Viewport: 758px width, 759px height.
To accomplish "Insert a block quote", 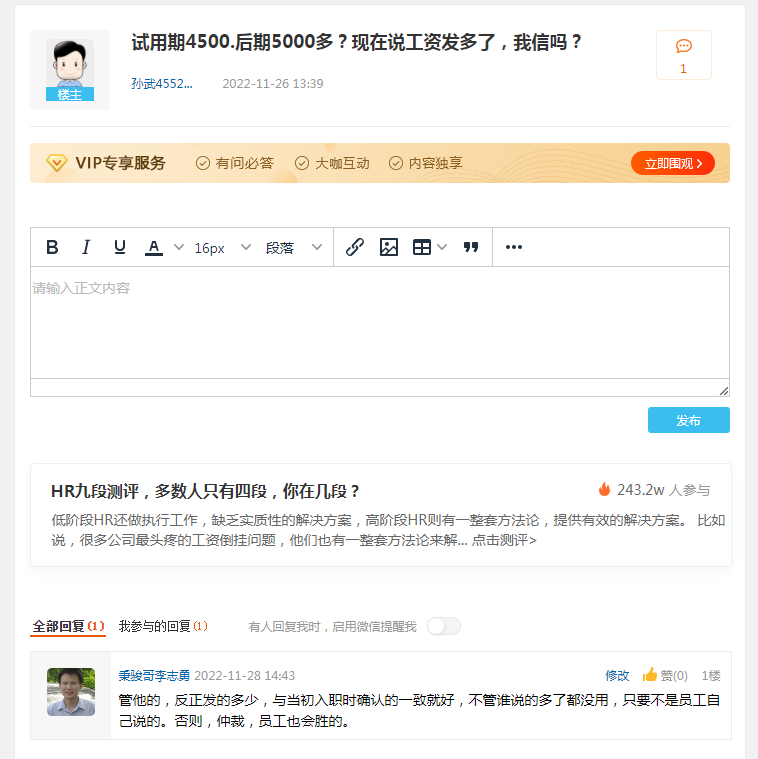I will pos(471,248).
